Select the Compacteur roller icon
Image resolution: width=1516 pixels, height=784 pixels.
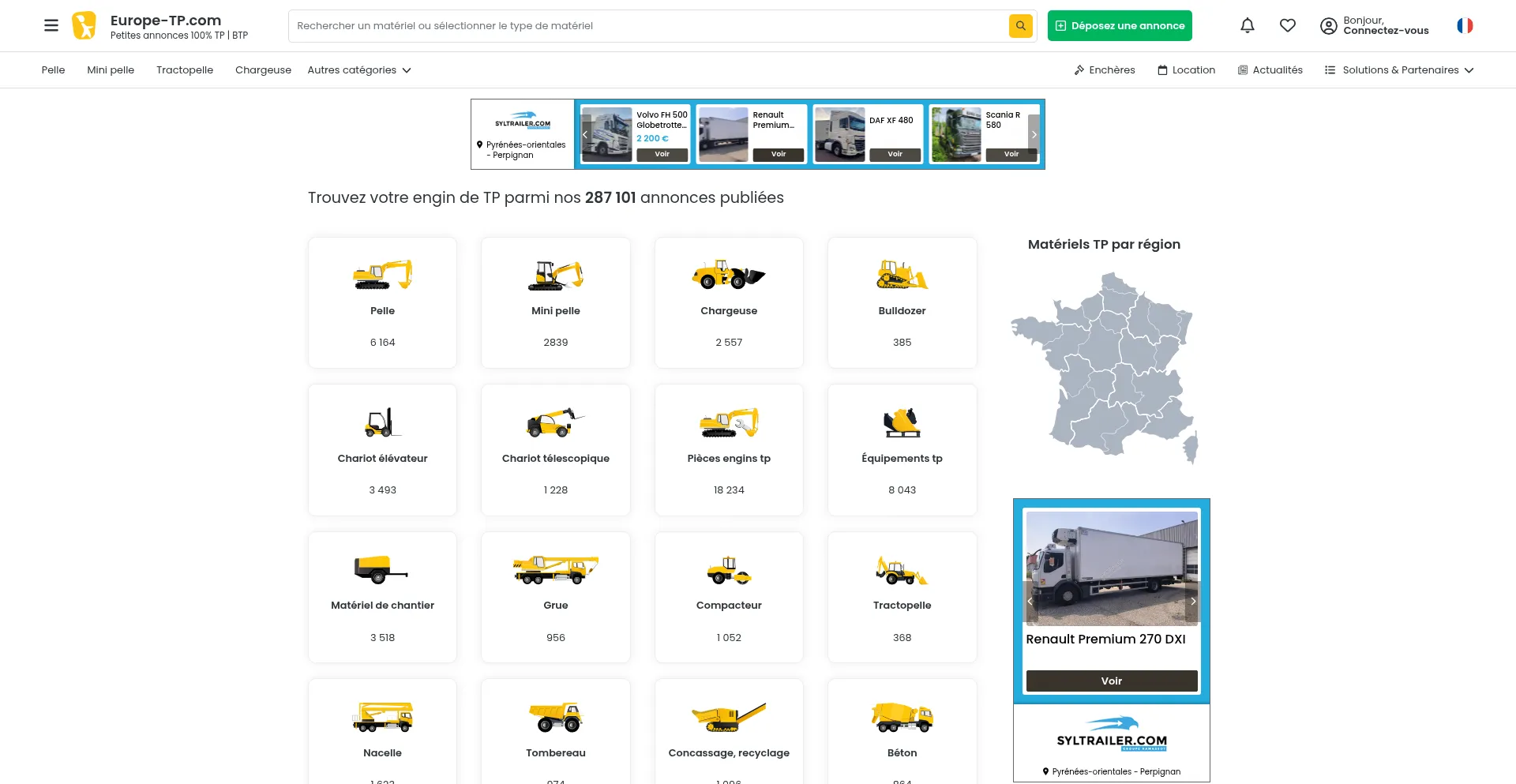coord(729,569)
